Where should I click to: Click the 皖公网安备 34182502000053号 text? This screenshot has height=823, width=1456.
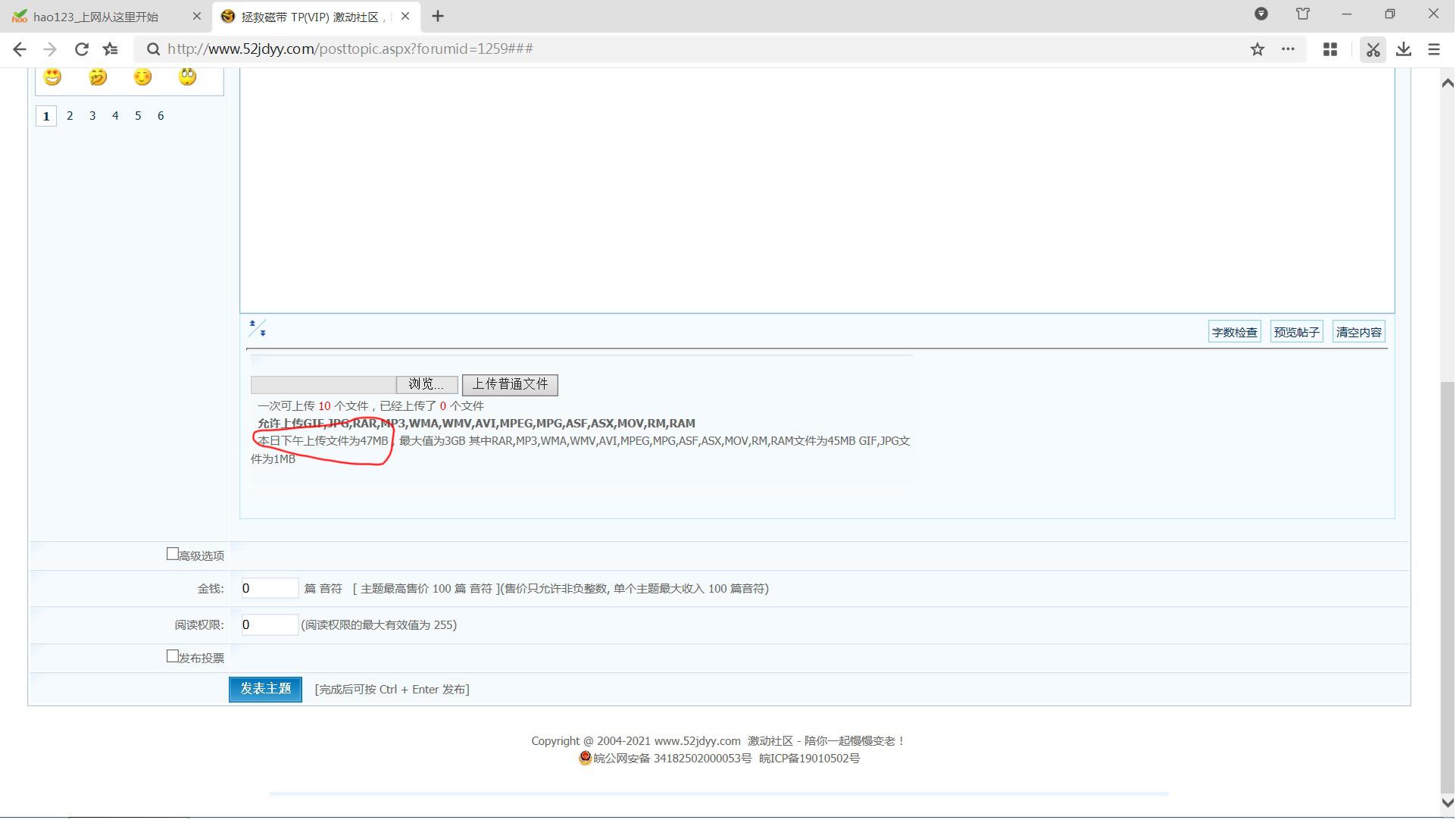pyautogui.click(x=673, y=759)
